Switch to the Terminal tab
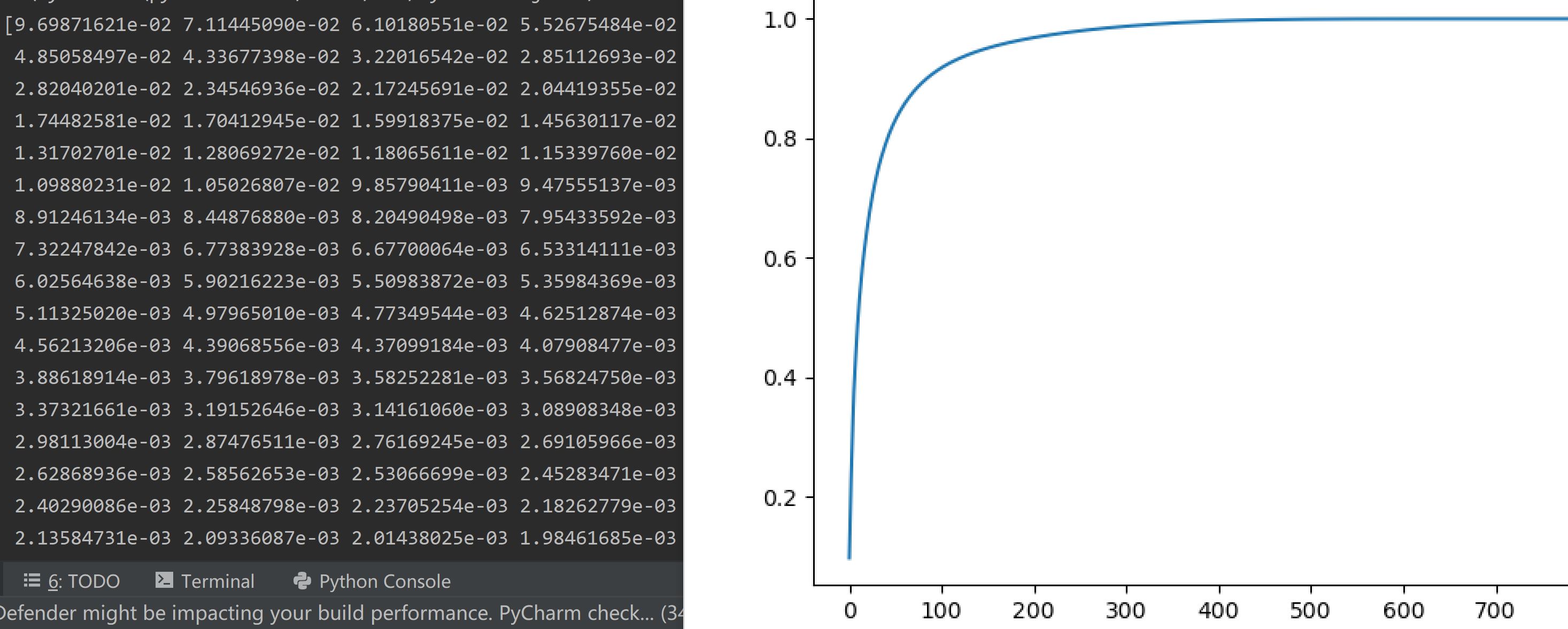The width and height of the screenshot is (1568, 629). [x=217, y=581]
